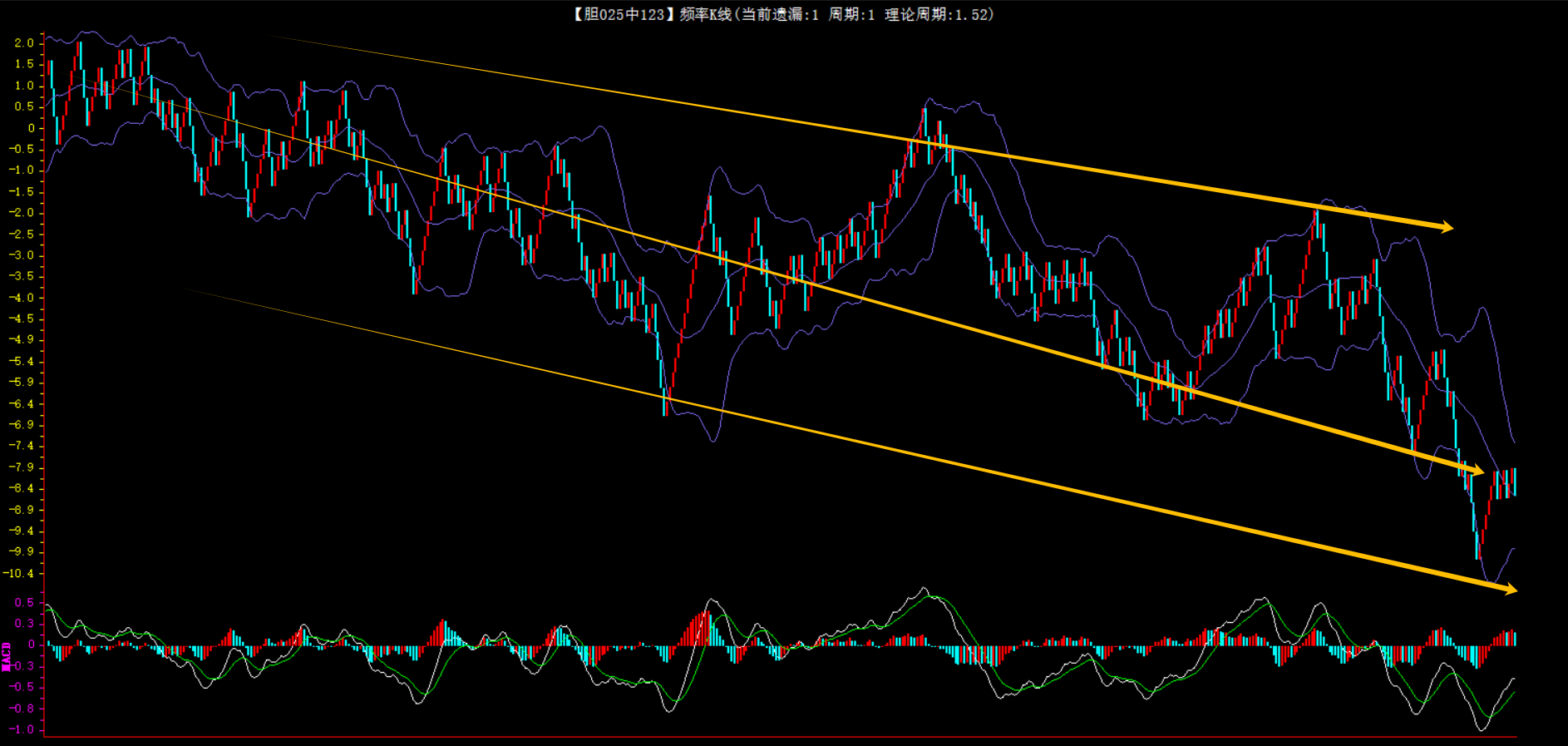Click the -7.9 label on price axis

coord(22,467)
